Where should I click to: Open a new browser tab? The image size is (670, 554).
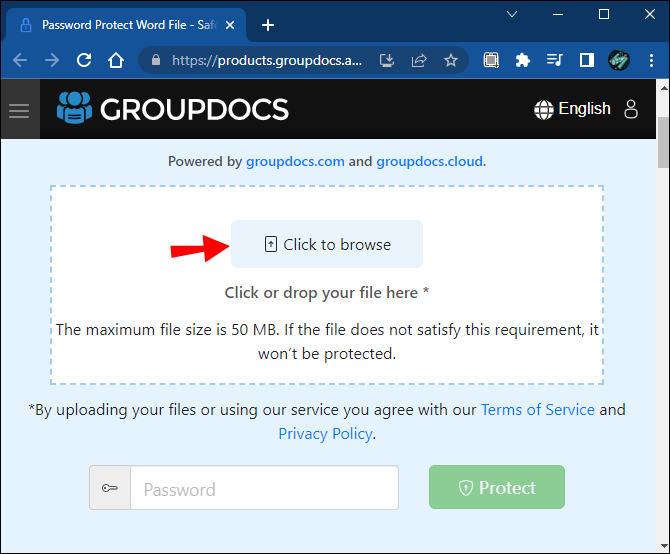click(268, 25)
